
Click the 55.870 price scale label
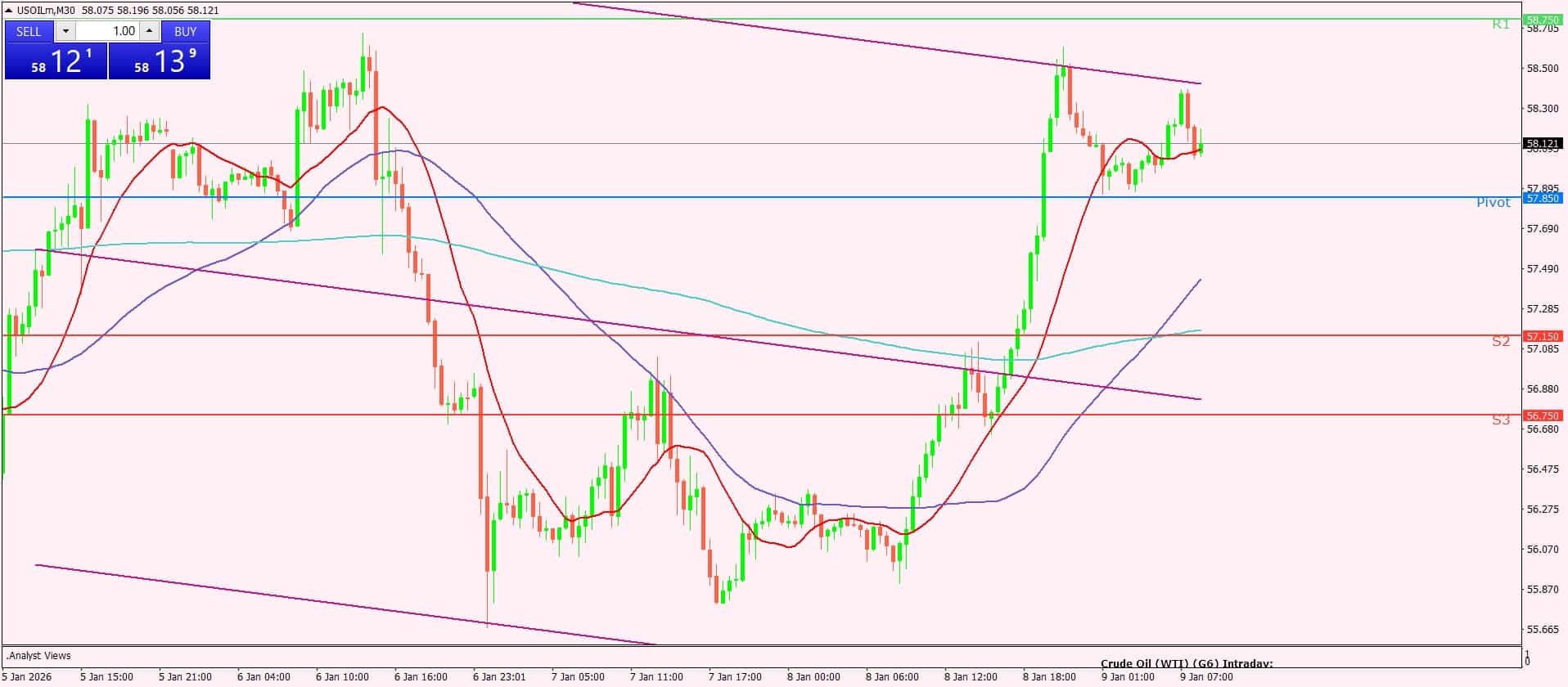(x=1543, y=590)
